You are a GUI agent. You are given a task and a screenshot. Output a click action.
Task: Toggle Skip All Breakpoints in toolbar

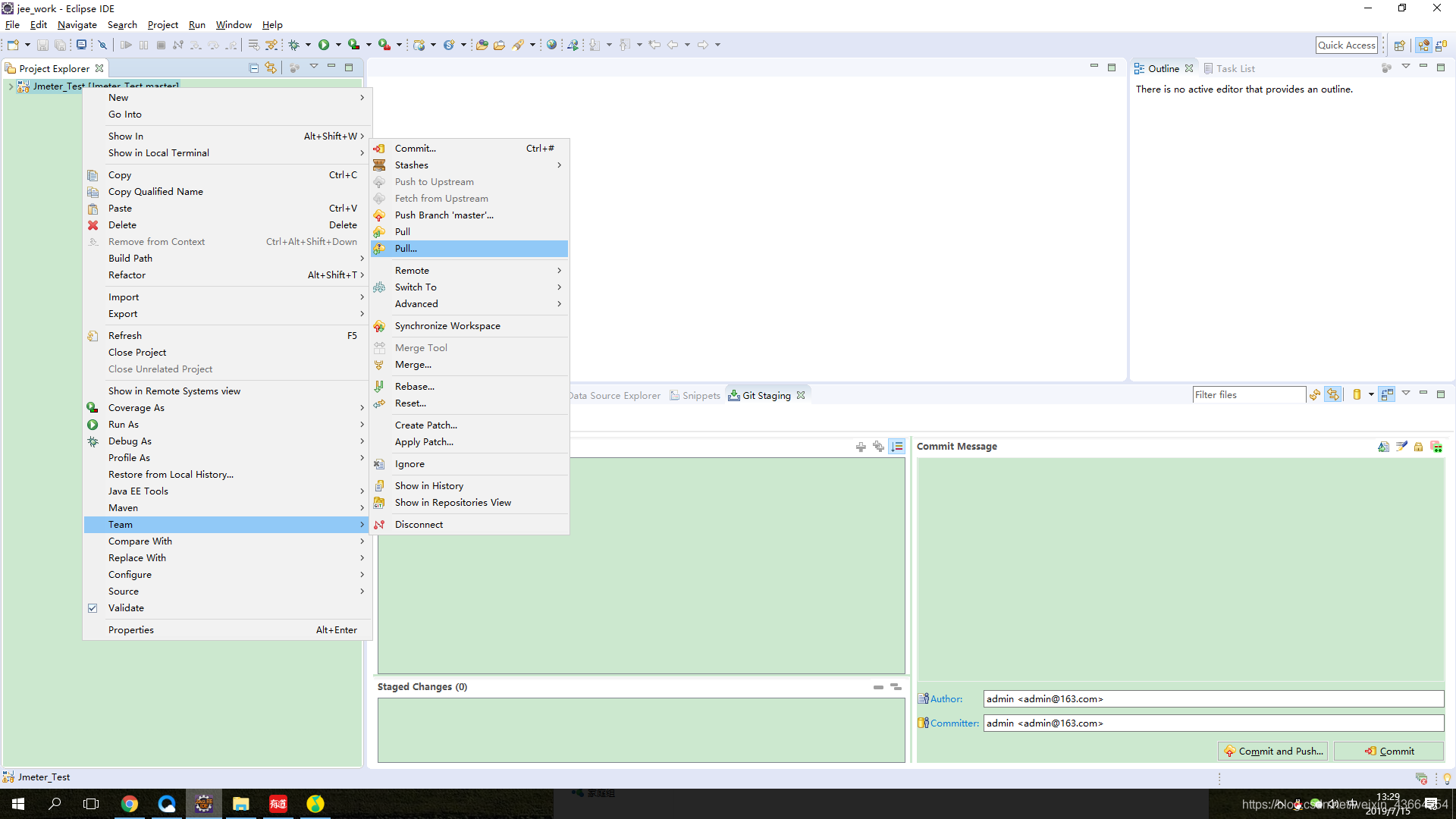tap(102, 45)
